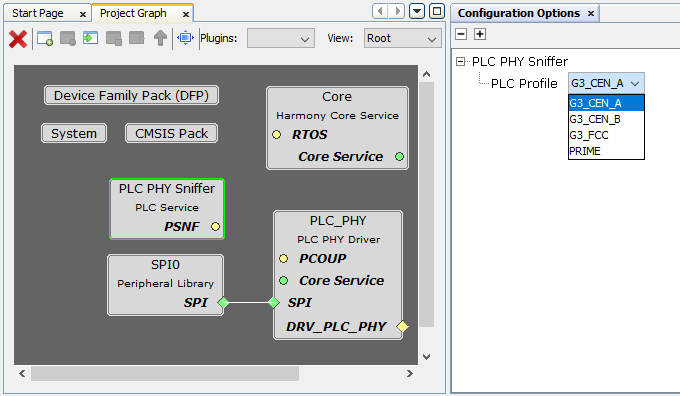
Task: Select the CMSIS Pack component box
Action: click(x=171, y=134)
